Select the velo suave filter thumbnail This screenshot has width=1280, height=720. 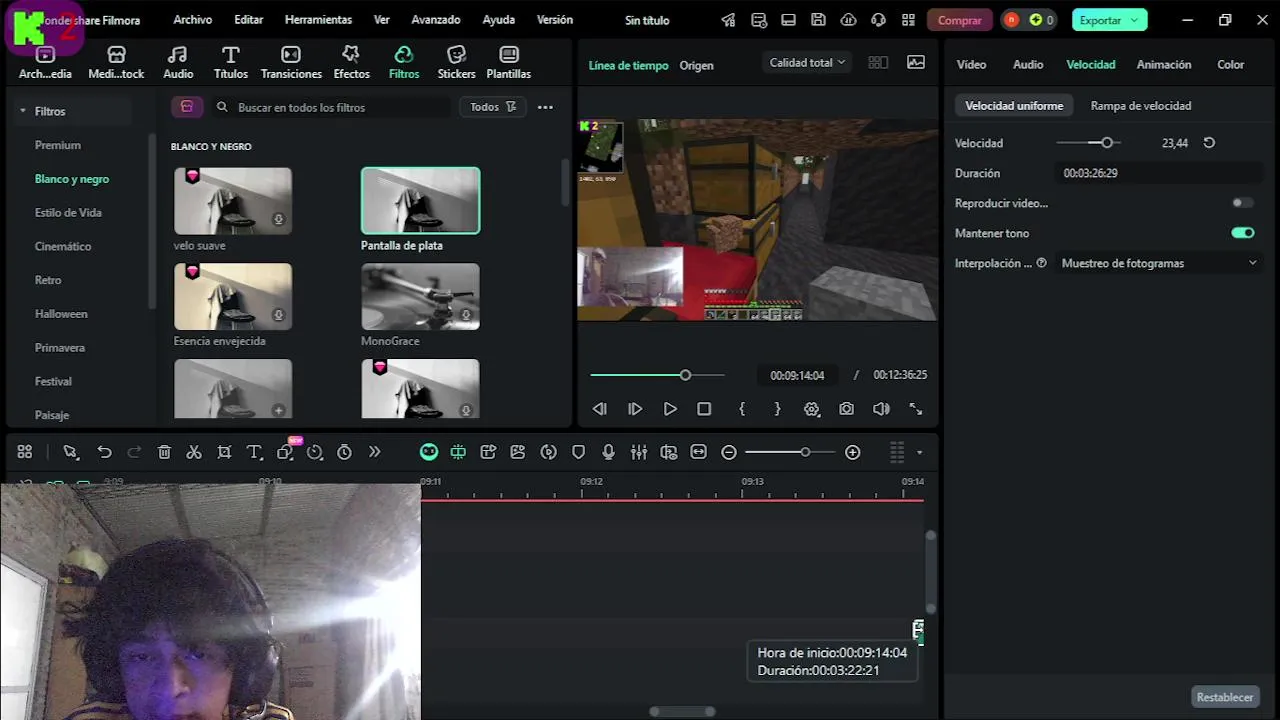coord(233,201)
